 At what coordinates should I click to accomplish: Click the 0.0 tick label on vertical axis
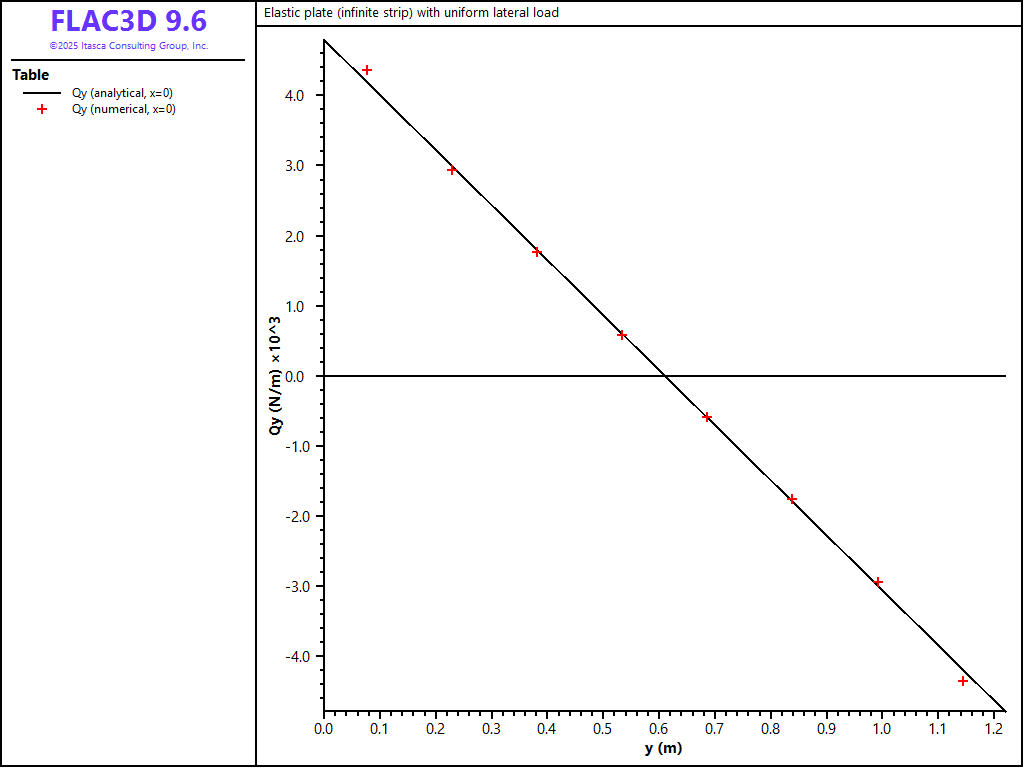pos(294,376)
